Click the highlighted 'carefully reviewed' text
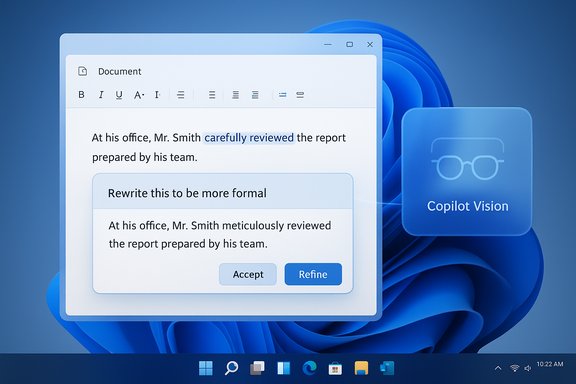This screenshot has width=576, height=384. click(x=249, y=137)
